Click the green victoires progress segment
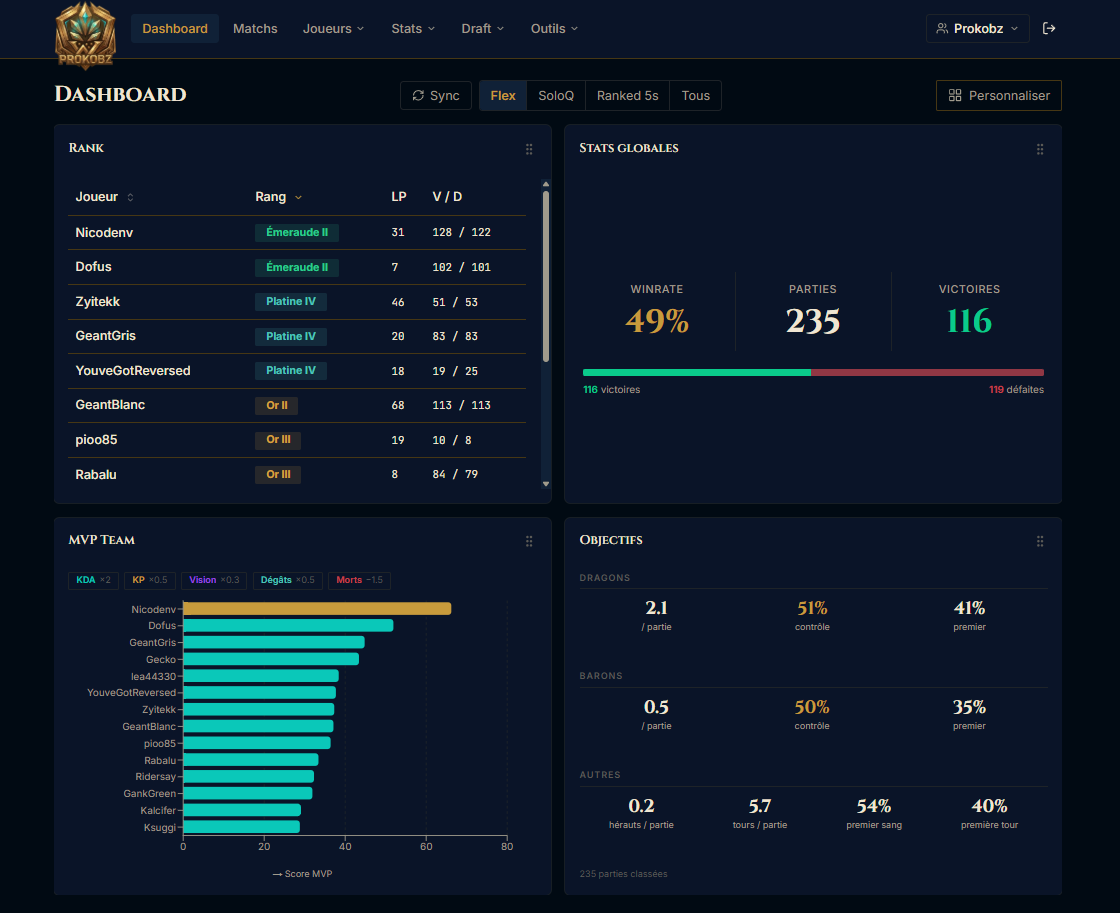The height and width of the screenshot is (913, 1120). pos(696,372)
